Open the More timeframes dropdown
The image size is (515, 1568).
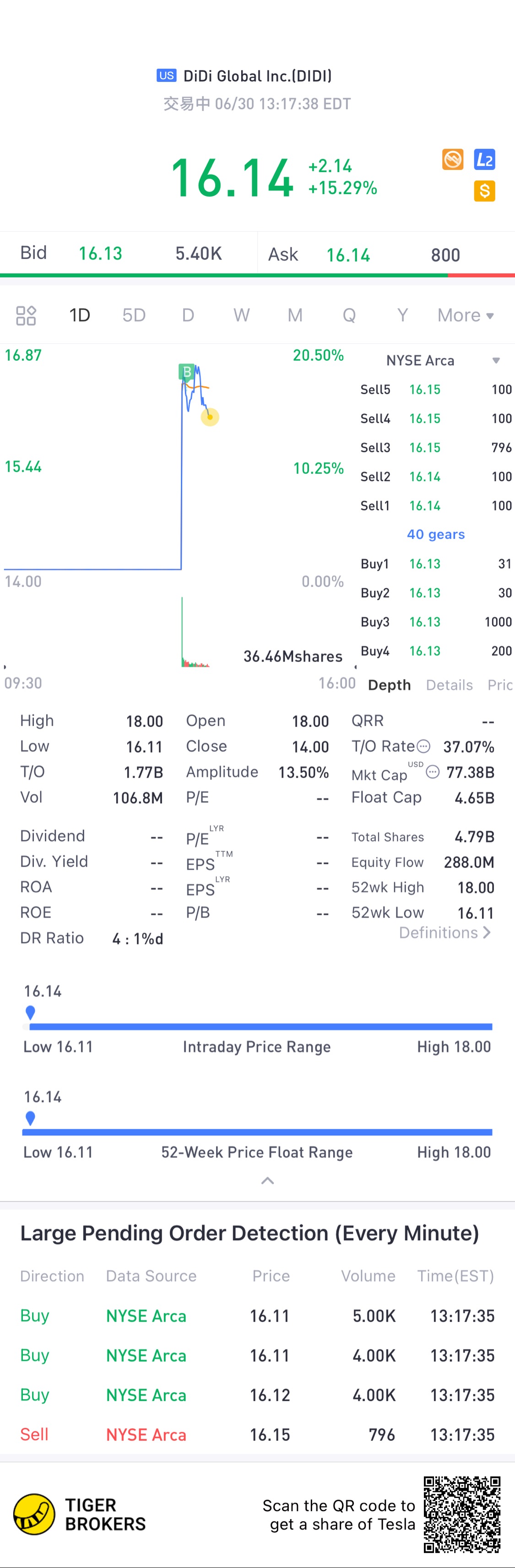coord(465,315)
